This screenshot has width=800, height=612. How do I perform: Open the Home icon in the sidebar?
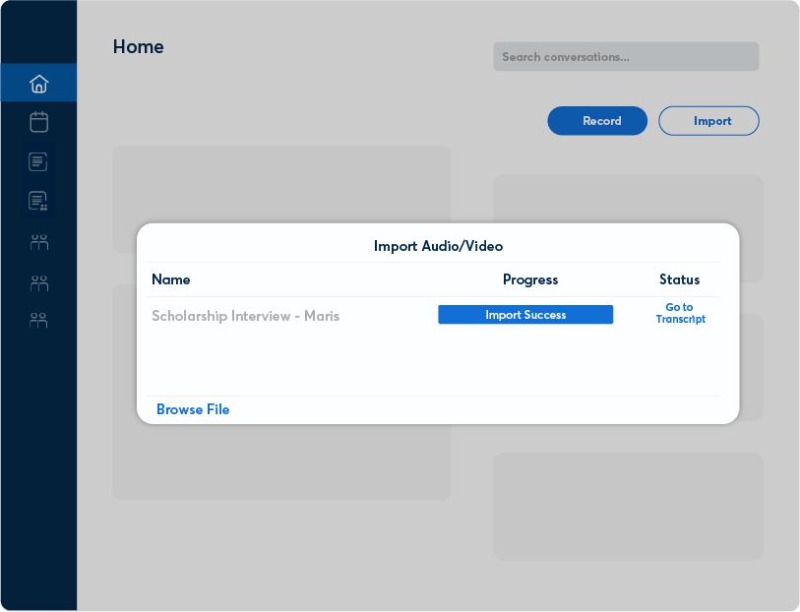point(39,83)
